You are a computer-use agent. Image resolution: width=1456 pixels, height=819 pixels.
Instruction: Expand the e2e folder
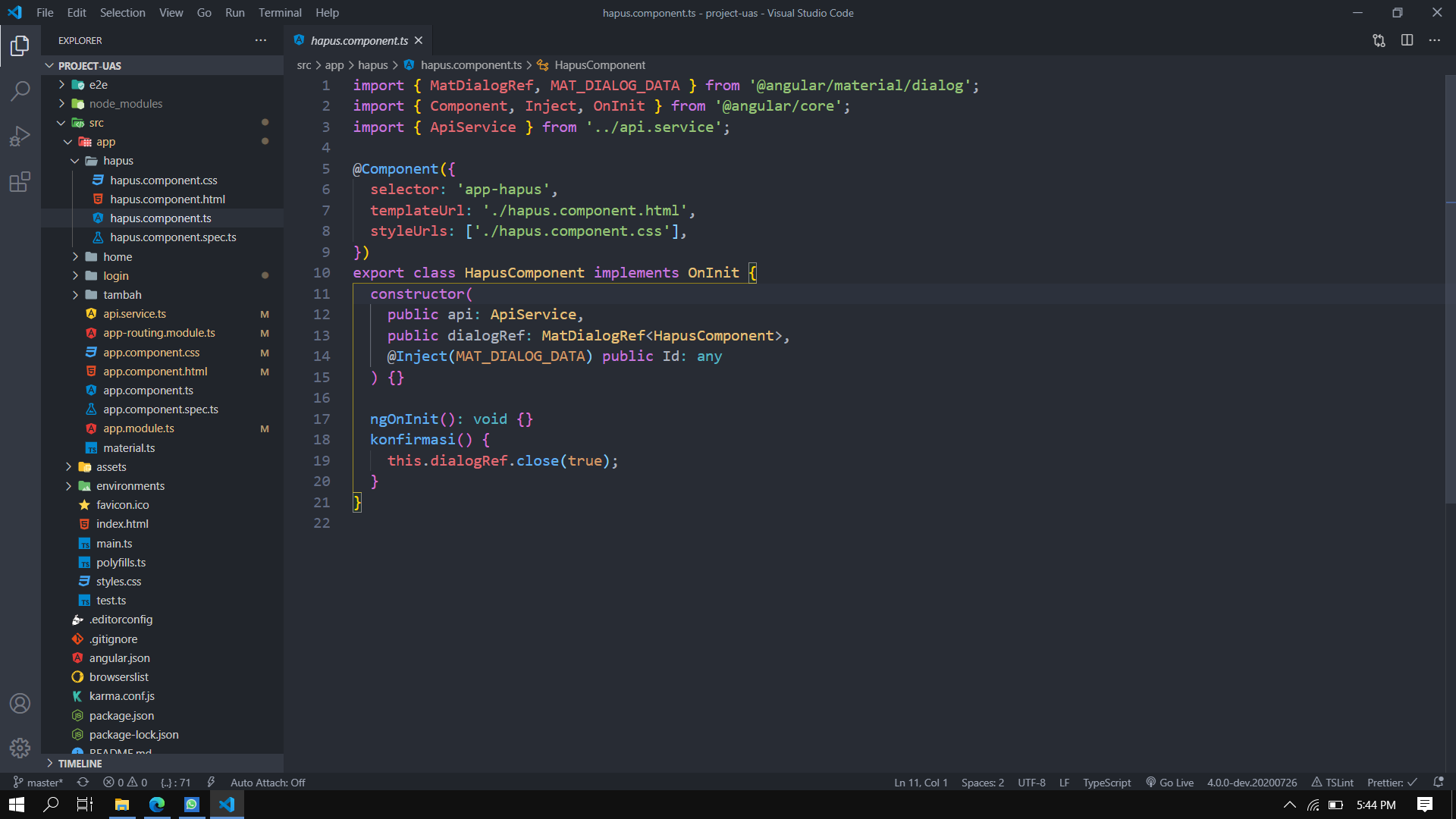click(x=163, y=85)
